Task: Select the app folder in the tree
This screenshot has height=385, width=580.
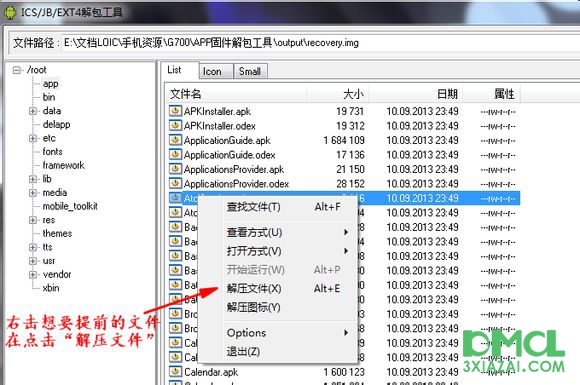Action: coord(50,84)
